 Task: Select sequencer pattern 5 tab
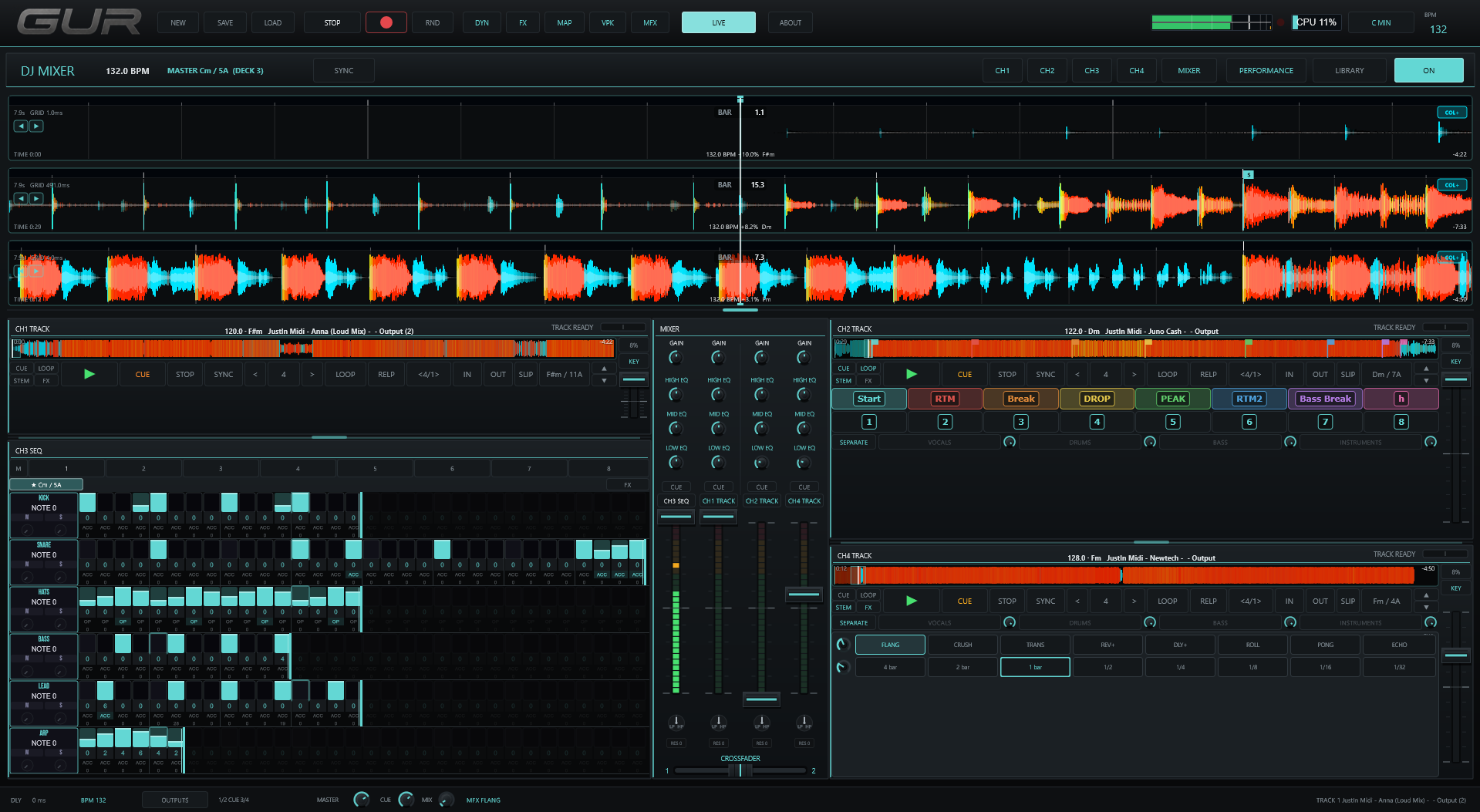coord(375,468)
